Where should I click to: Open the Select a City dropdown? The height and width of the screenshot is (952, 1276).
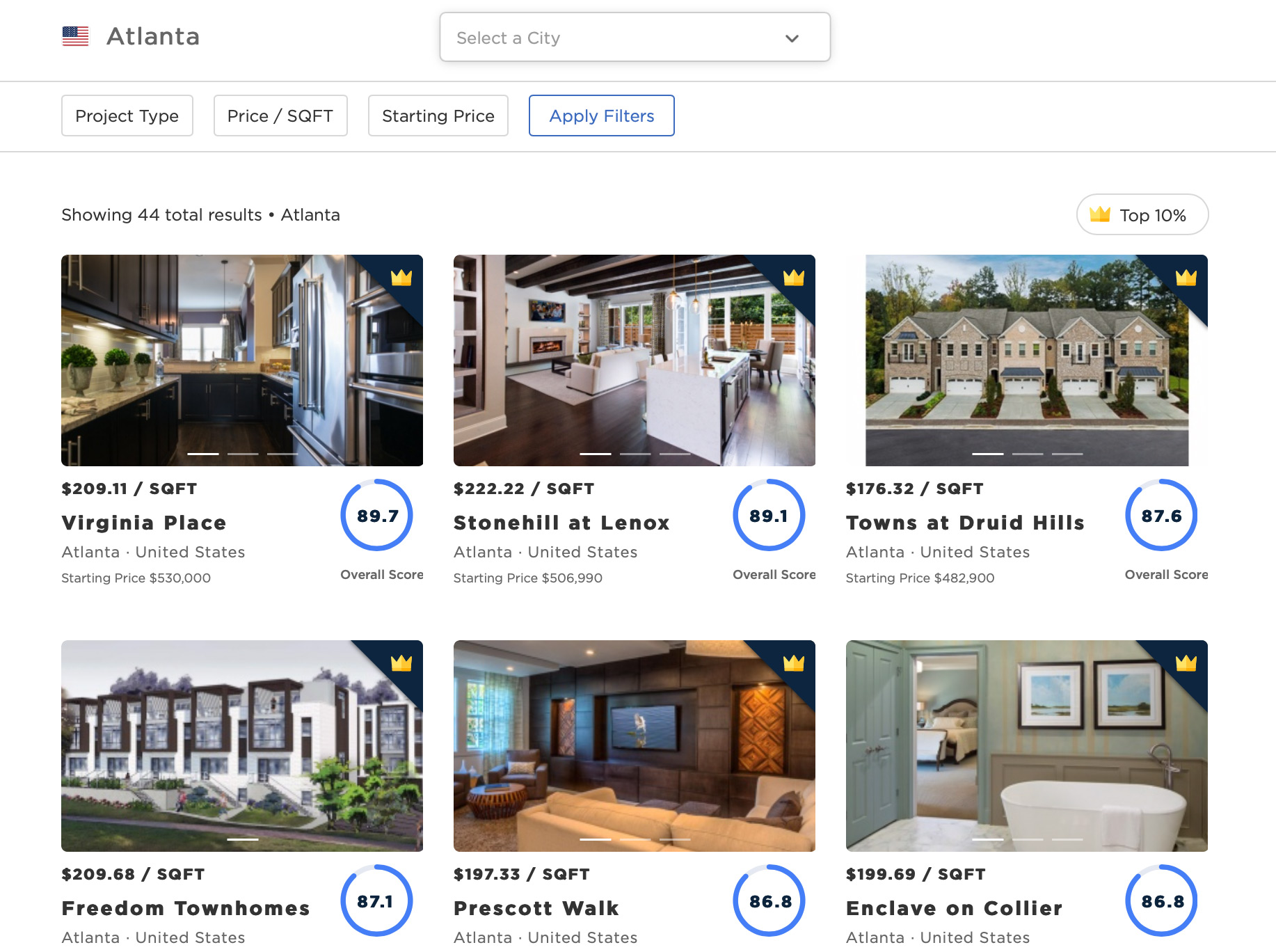pos(634,38)
